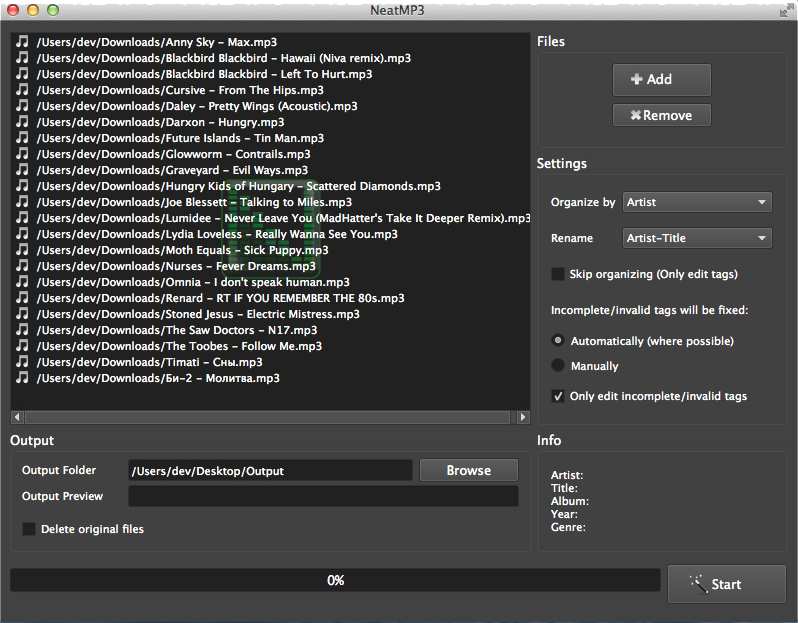Select the Manually radio option
Viewport: 798px width, 623px height.
(558, 366)
